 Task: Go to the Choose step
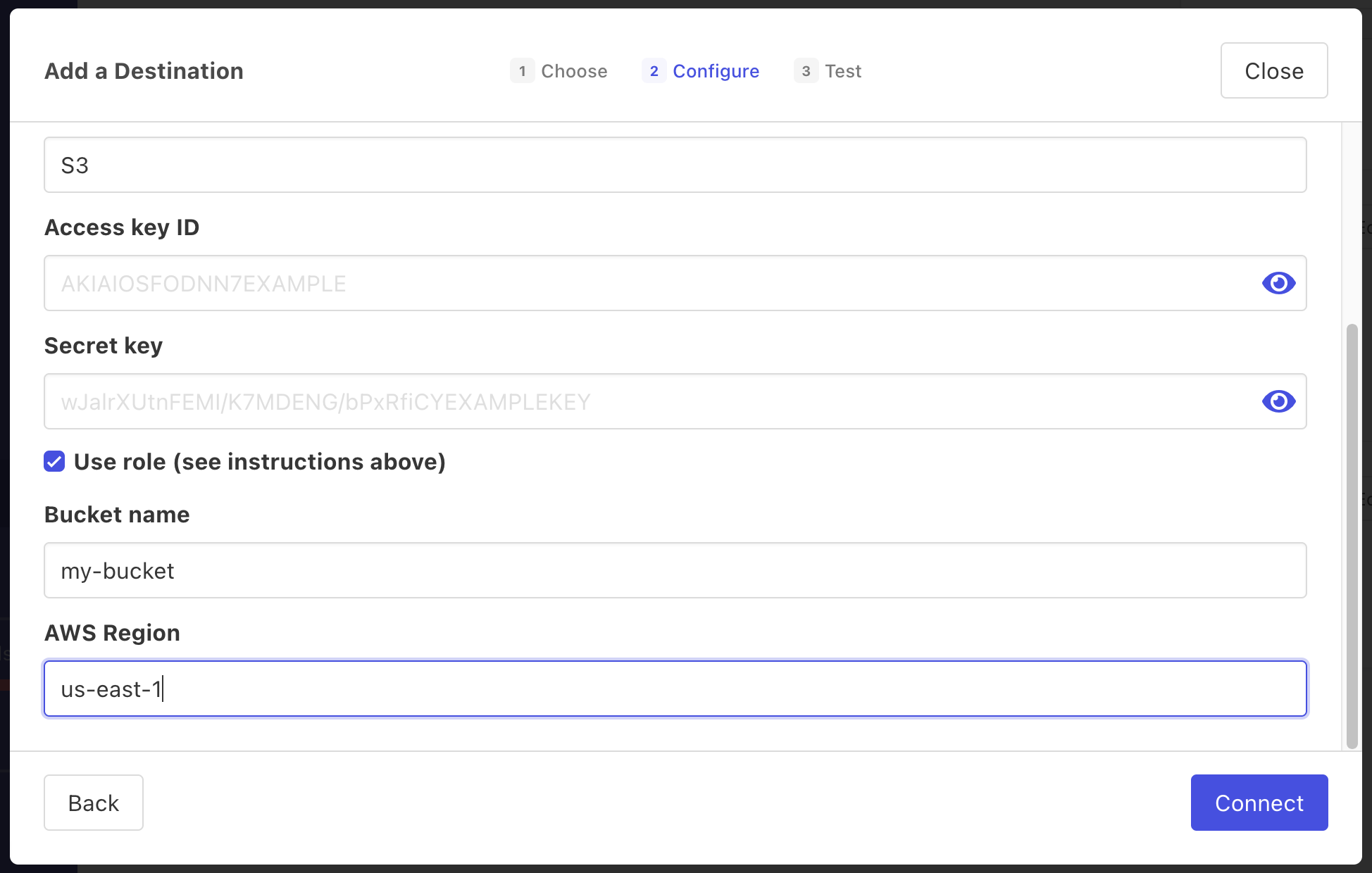point(573,71)
